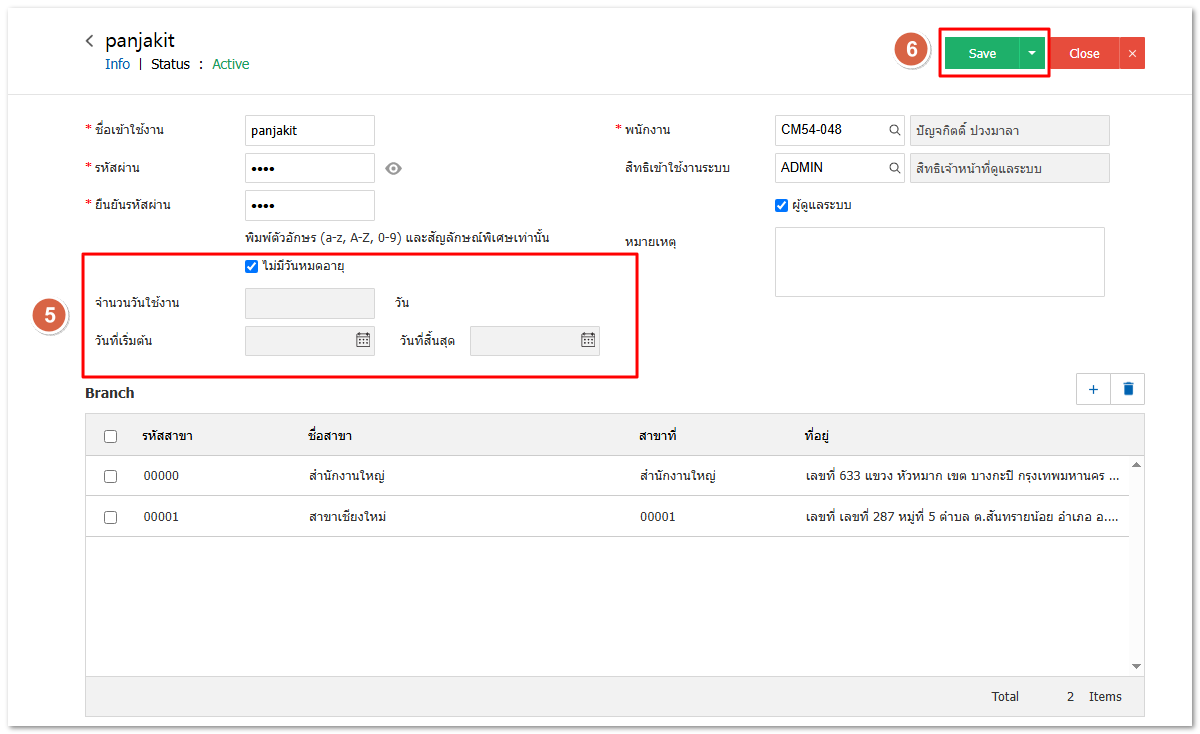Click the branch table scroll down arrow
Viewport: 1200px width, 734px height.
tap(1136, 666)
